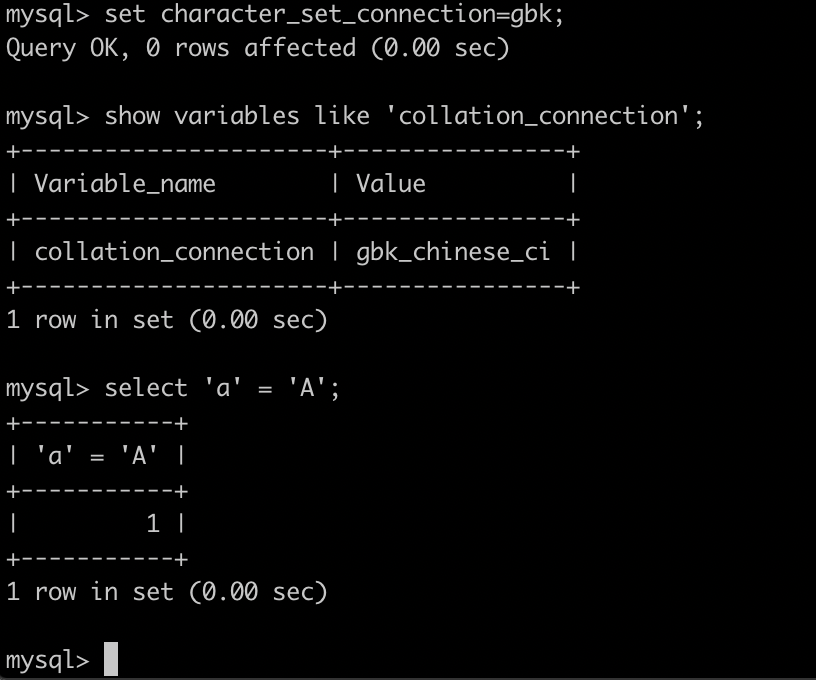Click the first '1 row in set' message

[167, 319]
